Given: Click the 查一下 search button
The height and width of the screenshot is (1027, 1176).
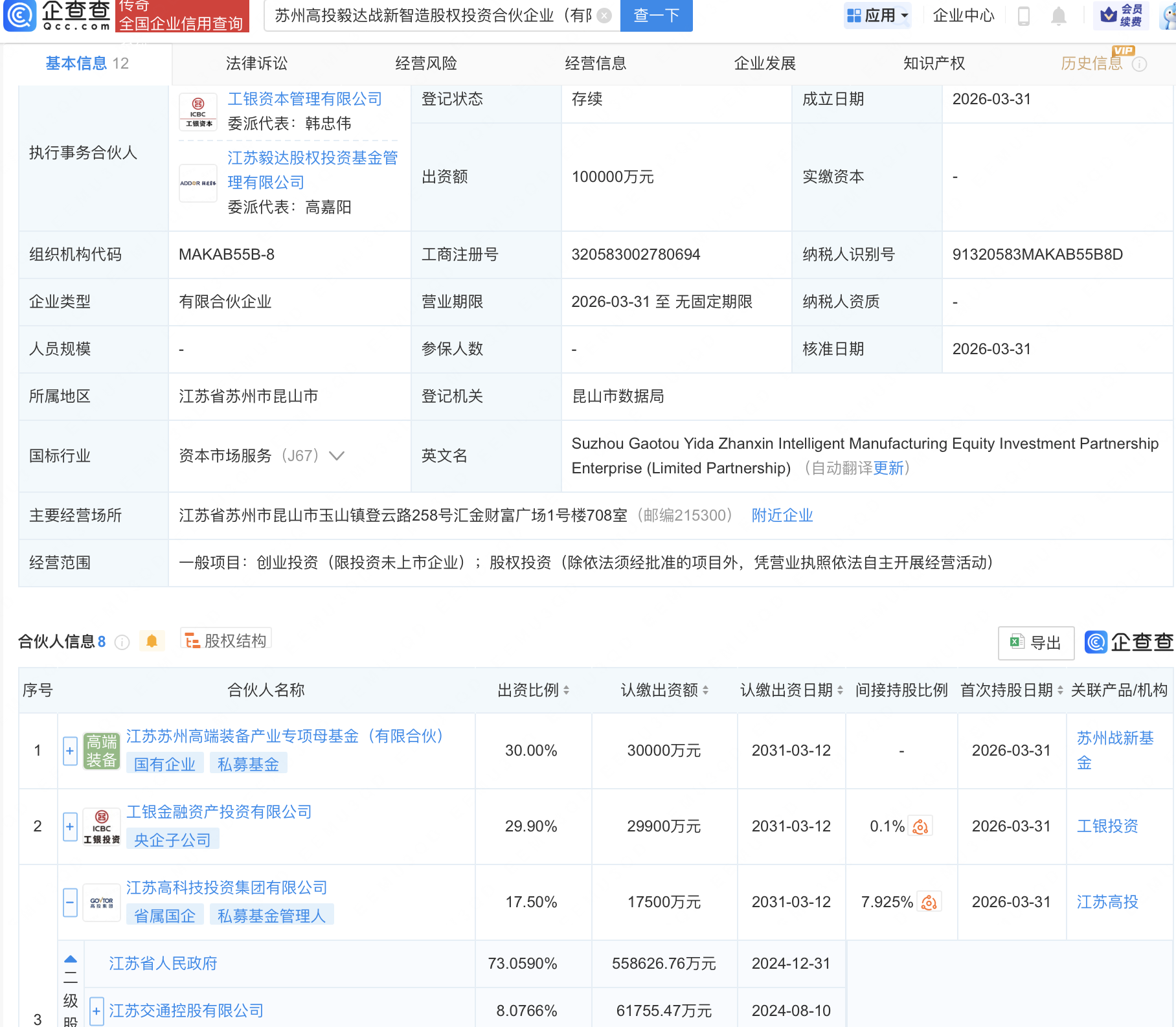Looking at the screenshot, I should coord(656,16).
